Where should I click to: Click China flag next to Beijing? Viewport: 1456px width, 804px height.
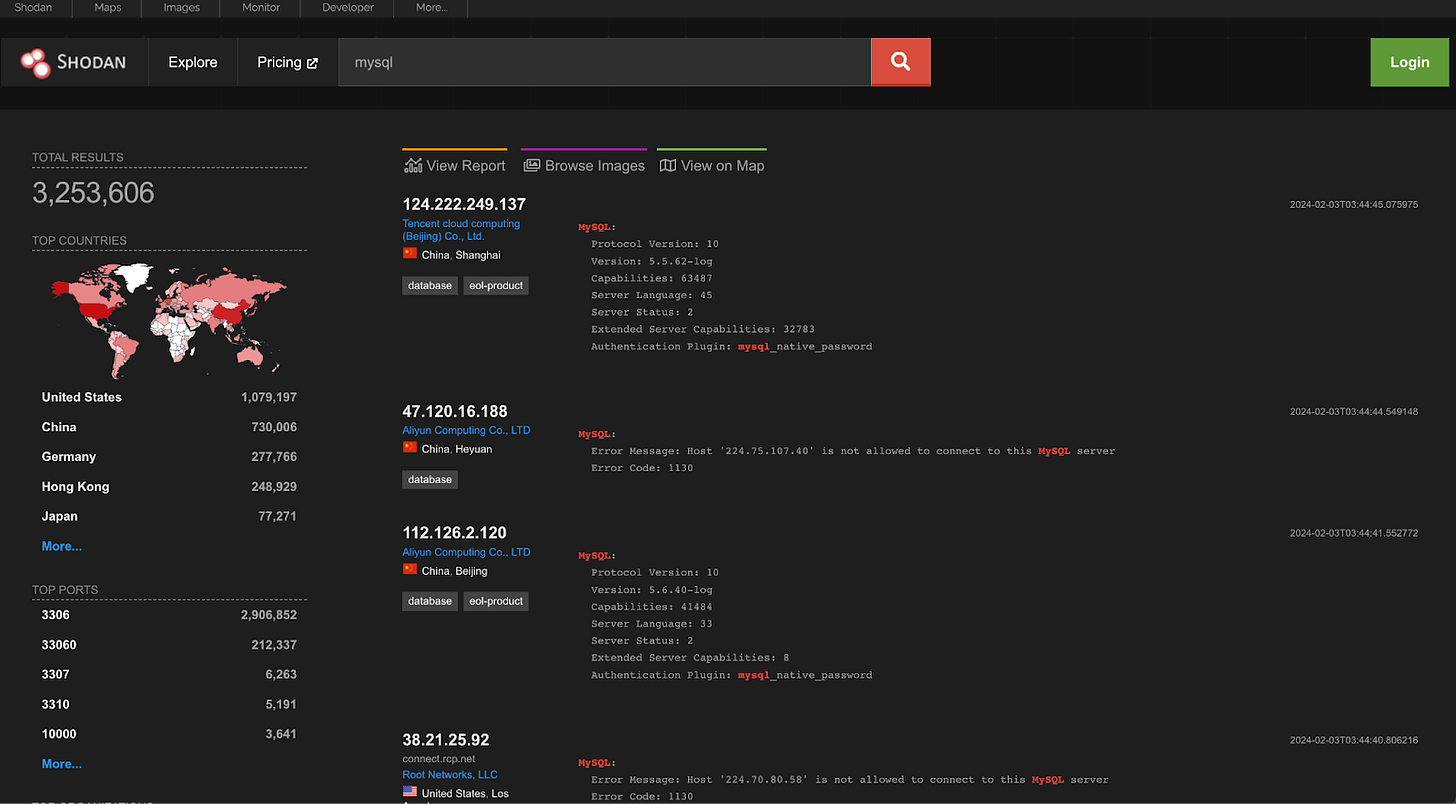pyautogui.click(x=410, y=570)
